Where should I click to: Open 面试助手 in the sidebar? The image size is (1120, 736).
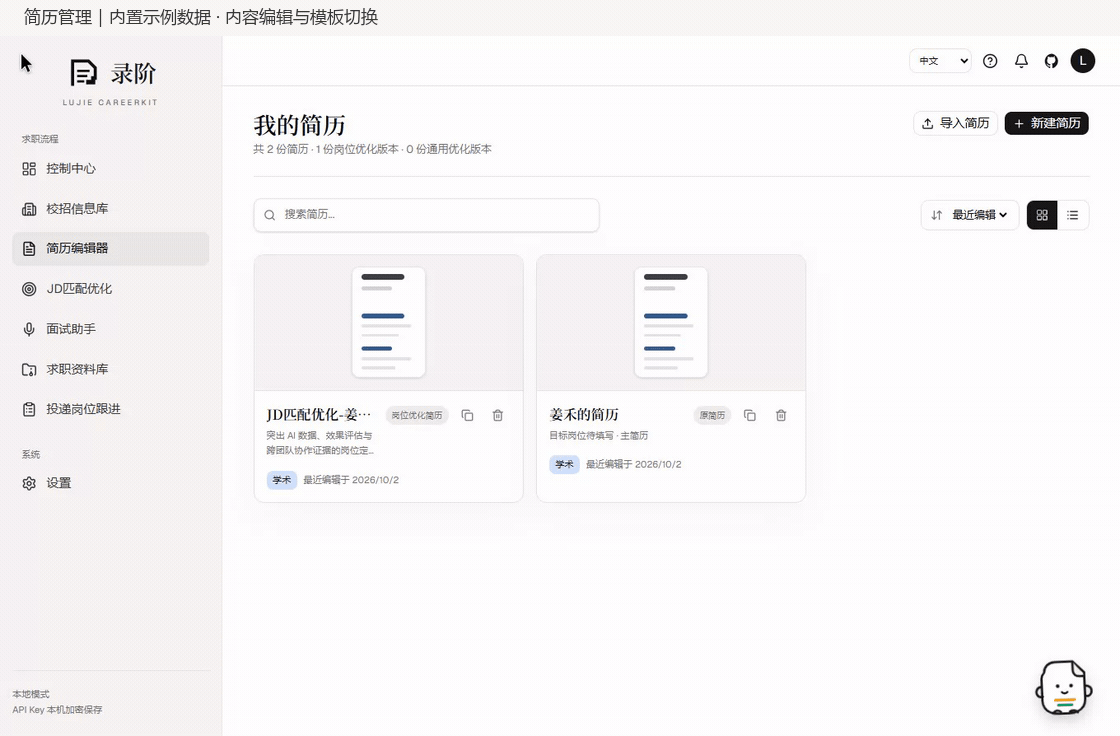[x=111, y=329]
